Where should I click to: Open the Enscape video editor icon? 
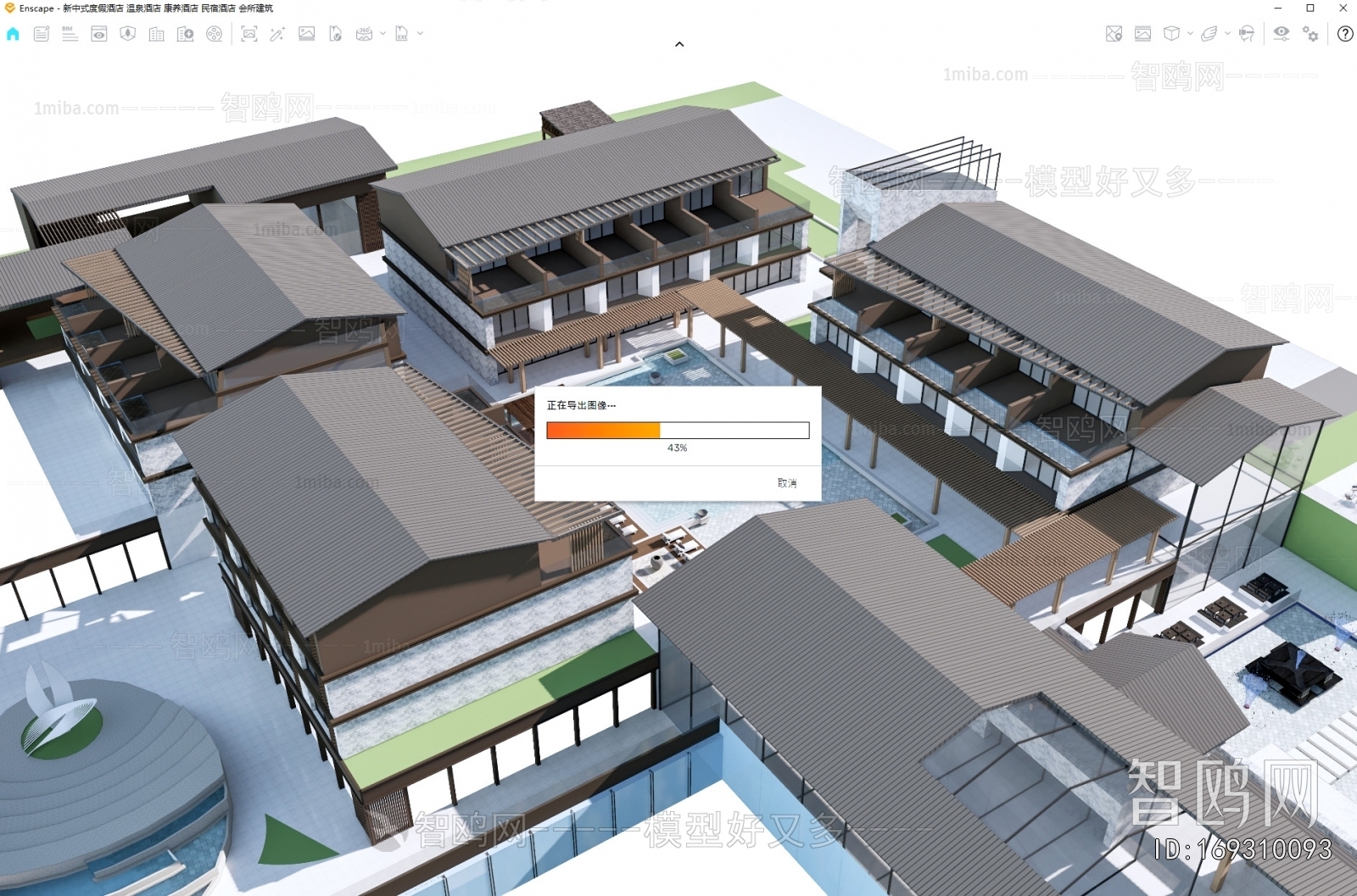[x=215, y=34]
